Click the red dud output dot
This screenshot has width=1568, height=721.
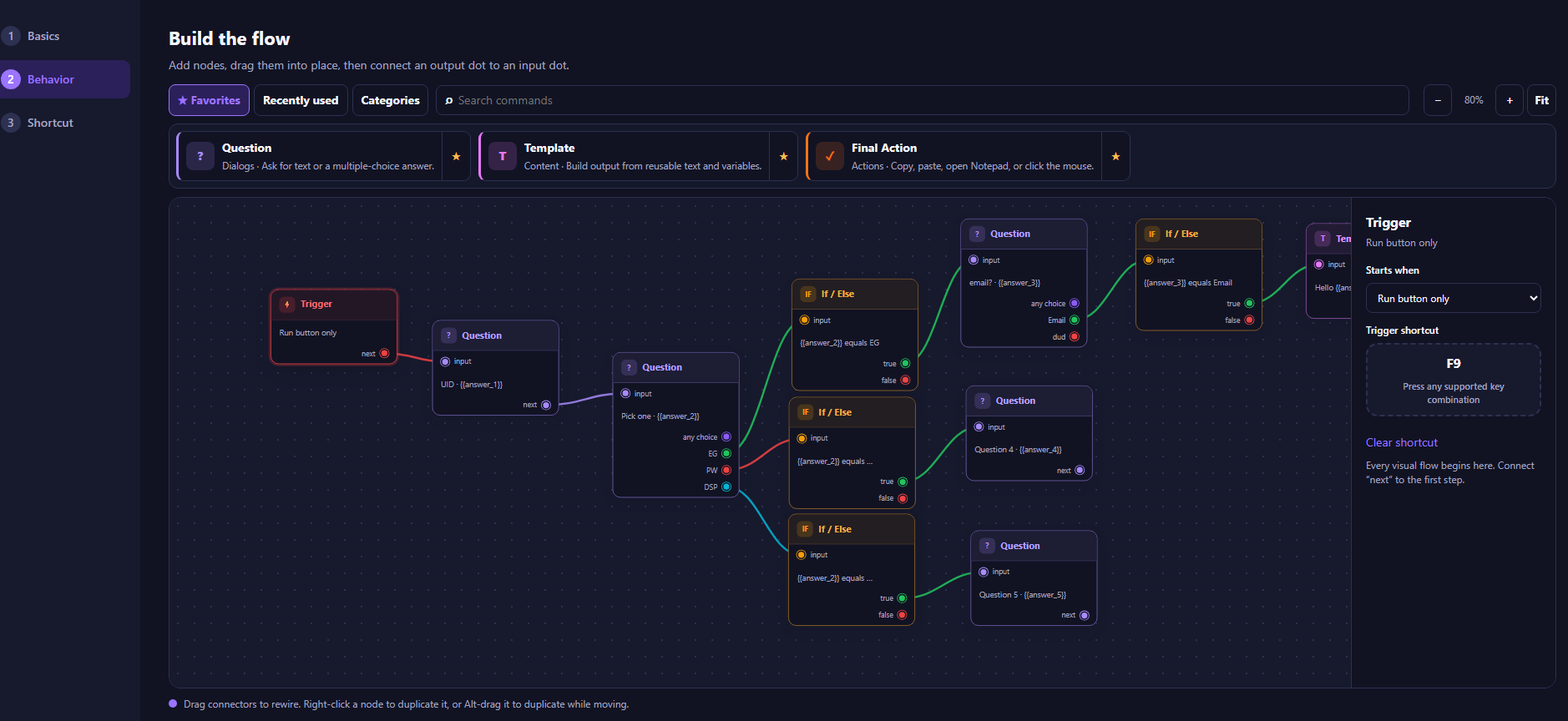pos(1075,337)
